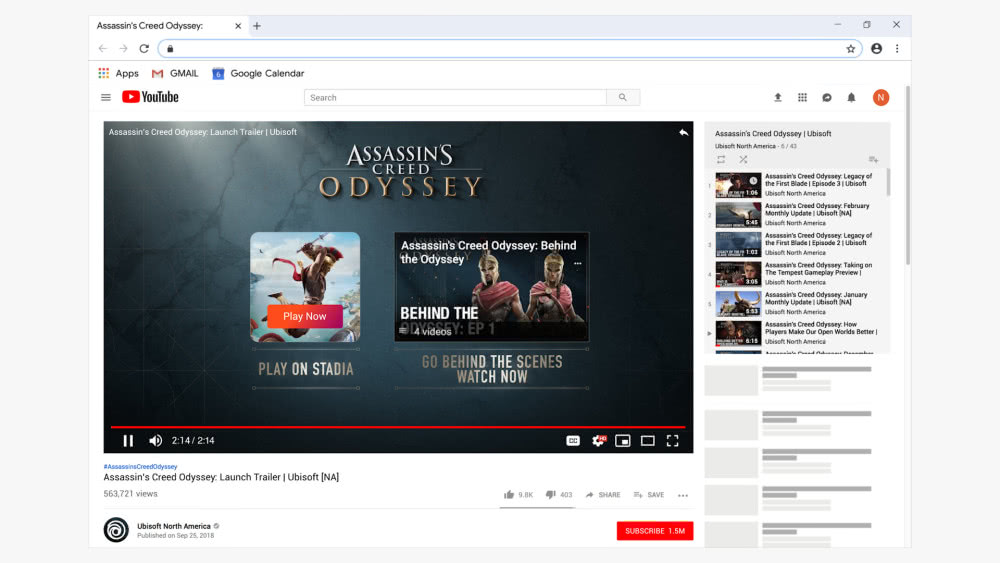This screenshot has height=563, width=1000.
Task: Shuffle the Assassin's Creed playlist
Action: (743, 159)
